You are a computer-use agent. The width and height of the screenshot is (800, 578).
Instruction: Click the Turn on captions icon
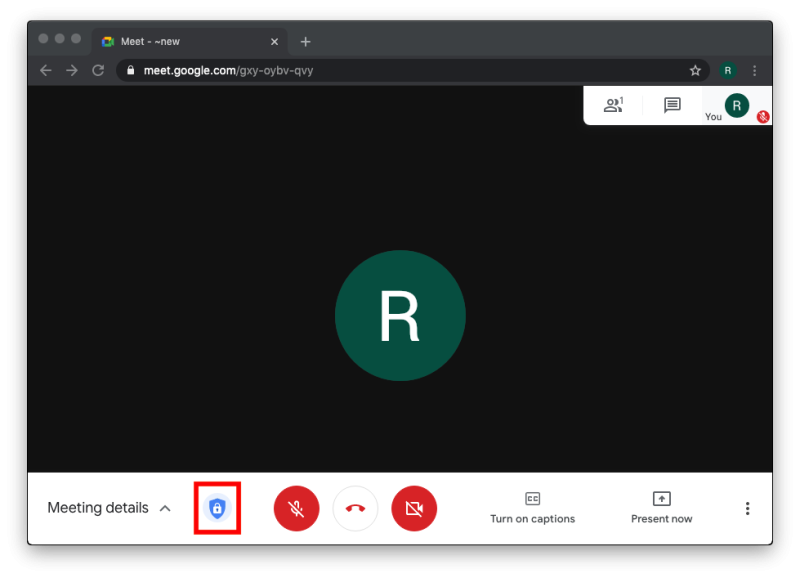532,500
